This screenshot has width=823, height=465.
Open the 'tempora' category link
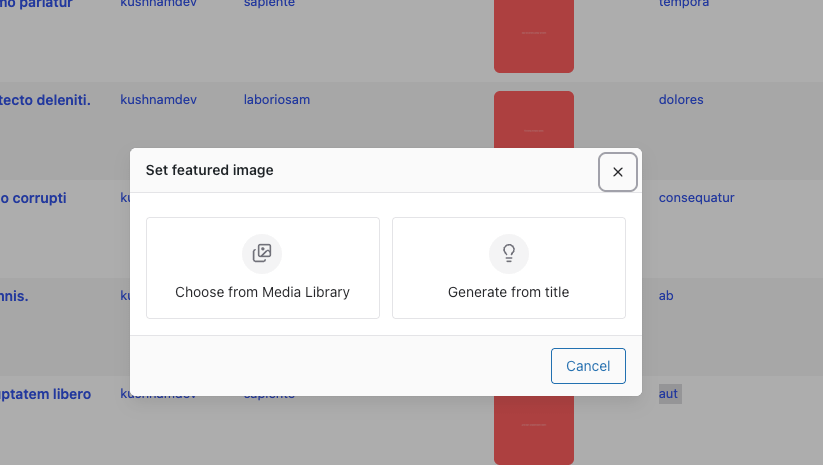point(684,4)
